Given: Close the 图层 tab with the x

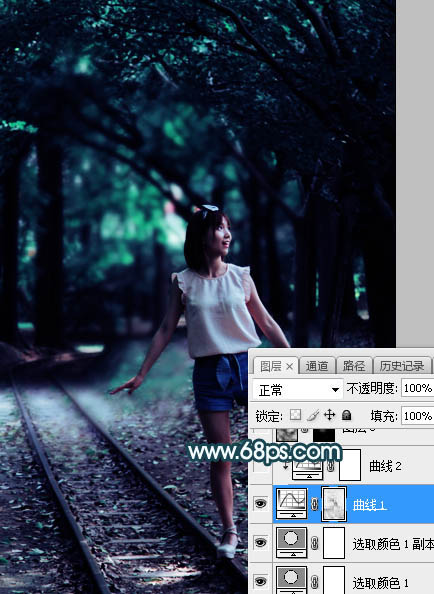Looking at the screenshot, I should (x=290, y=366).
